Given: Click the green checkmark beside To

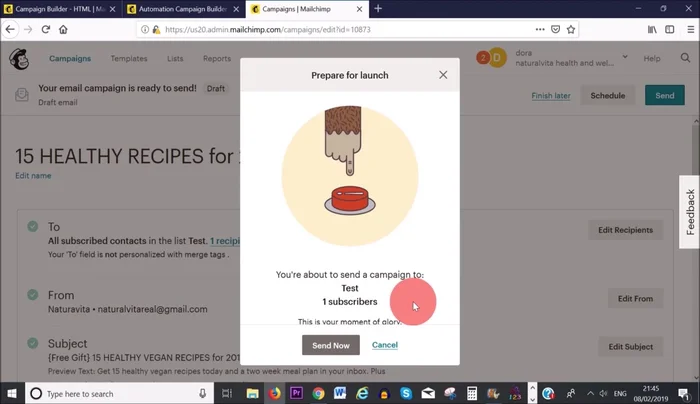Looking at the screenshot, I should tap(33, 227).
